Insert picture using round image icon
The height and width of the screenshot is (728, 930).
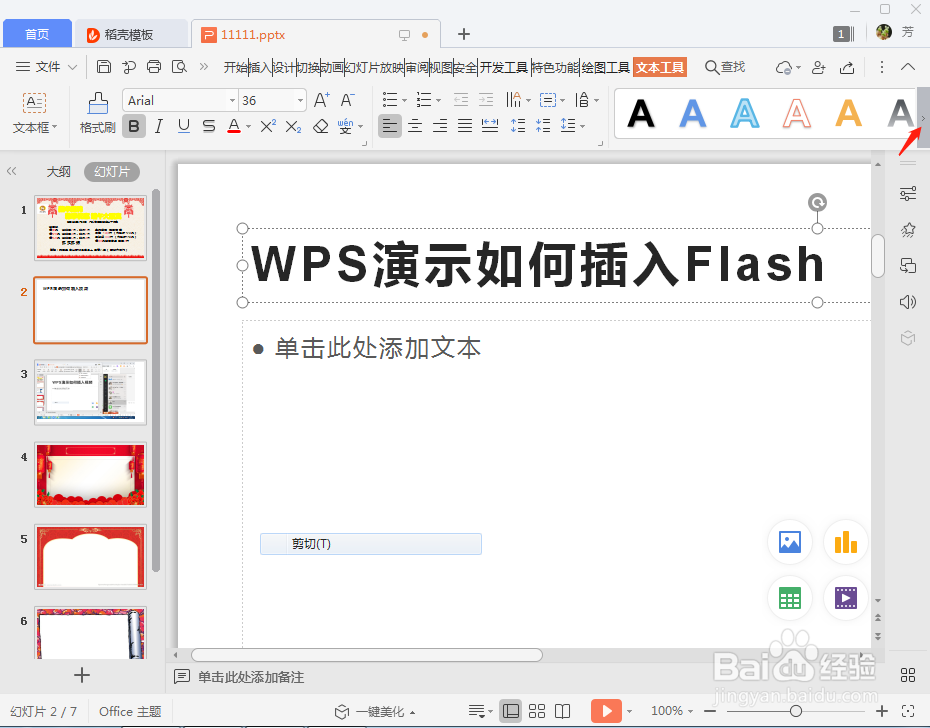[x=789, y=542]
